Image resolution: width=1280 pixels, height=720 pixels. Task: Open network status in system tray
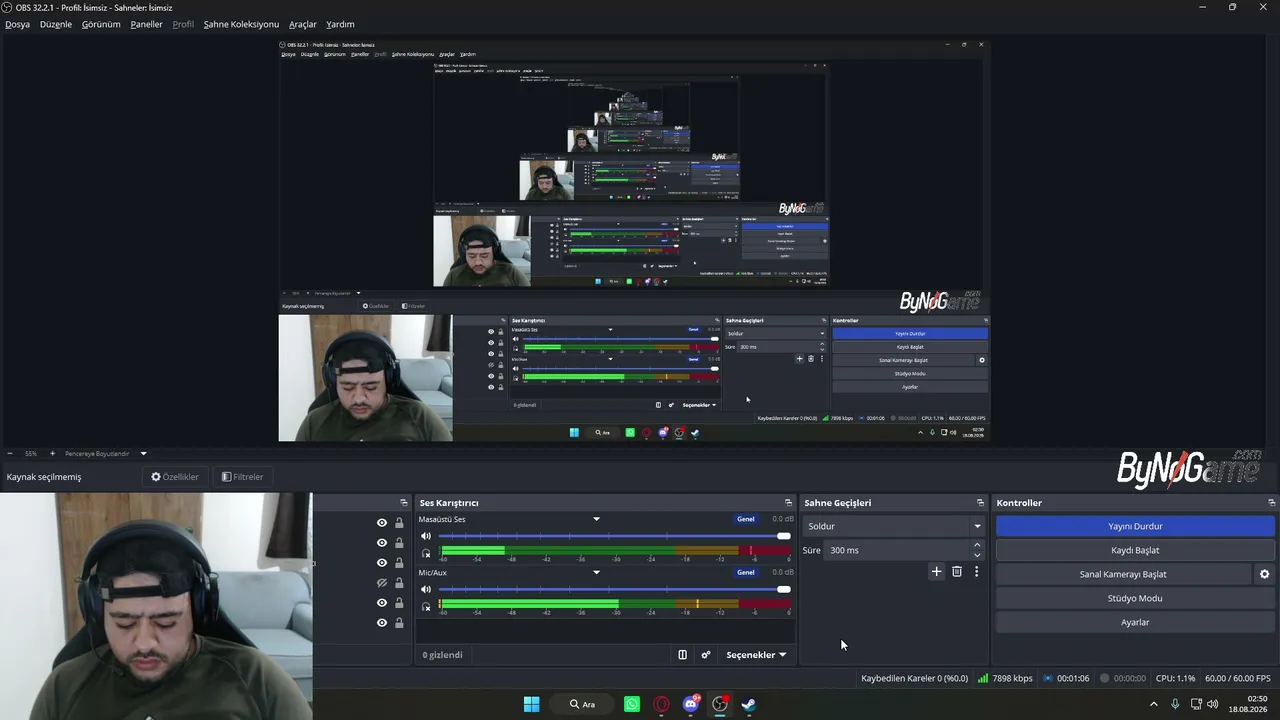click(x=1195, y=704)
